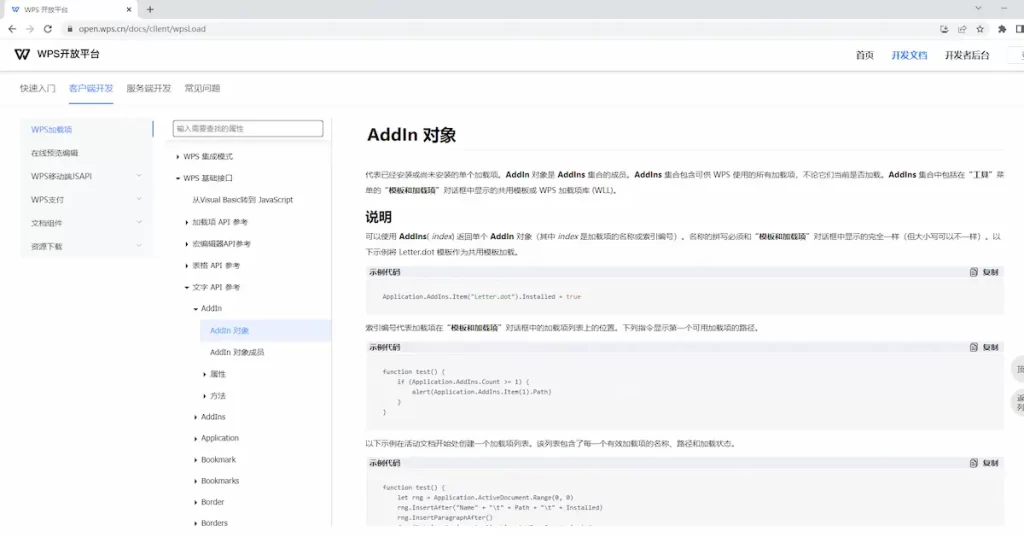The height and width of the screenshot is (537, 1024).
Task: Expand 方法 tree node
Action: coord(204,396)
